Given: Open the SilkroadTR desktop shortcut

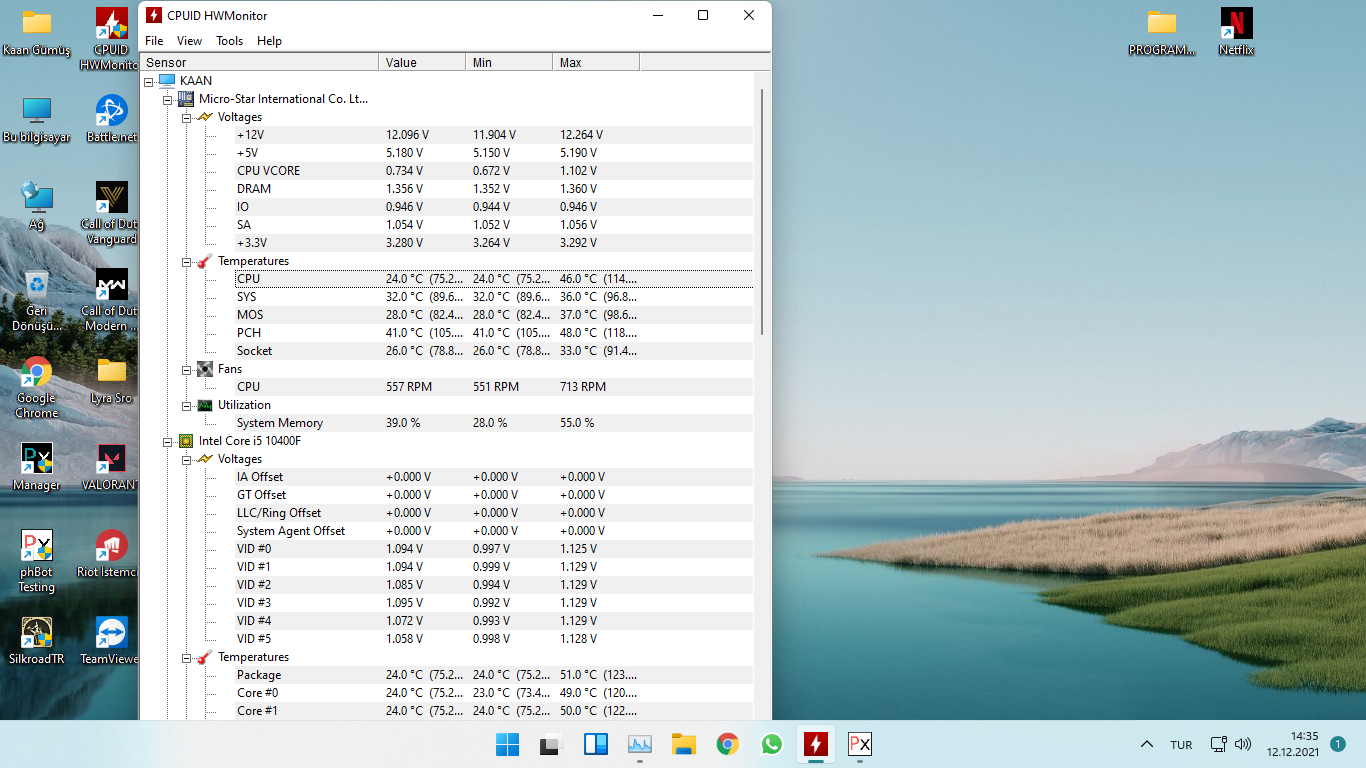Looking at the screenshot, I should [37, 641].
